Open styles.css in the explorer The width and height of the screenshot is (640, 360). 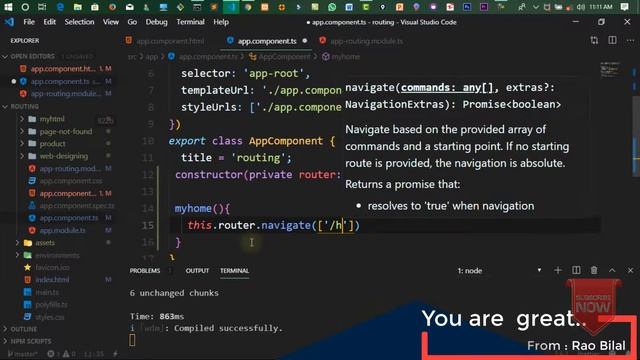[x=49, y=317]
